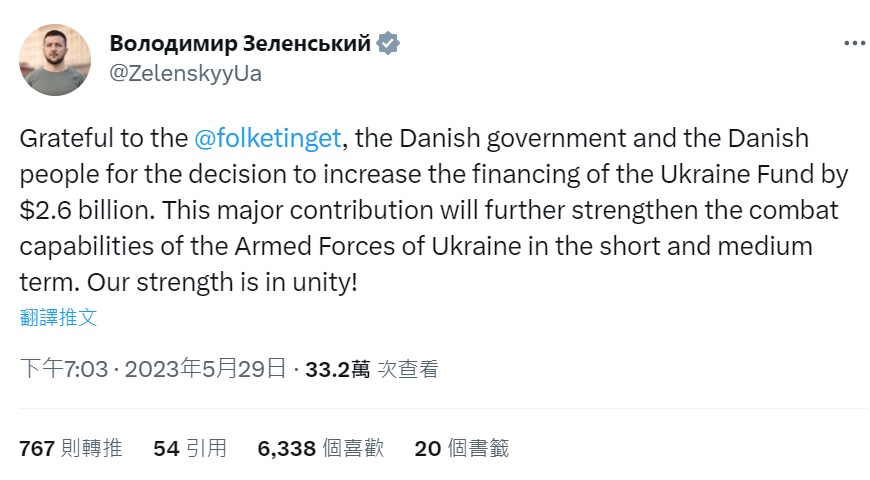
Task: Show the 54 引用 quote tweets
Action: (x=190, y=448)
